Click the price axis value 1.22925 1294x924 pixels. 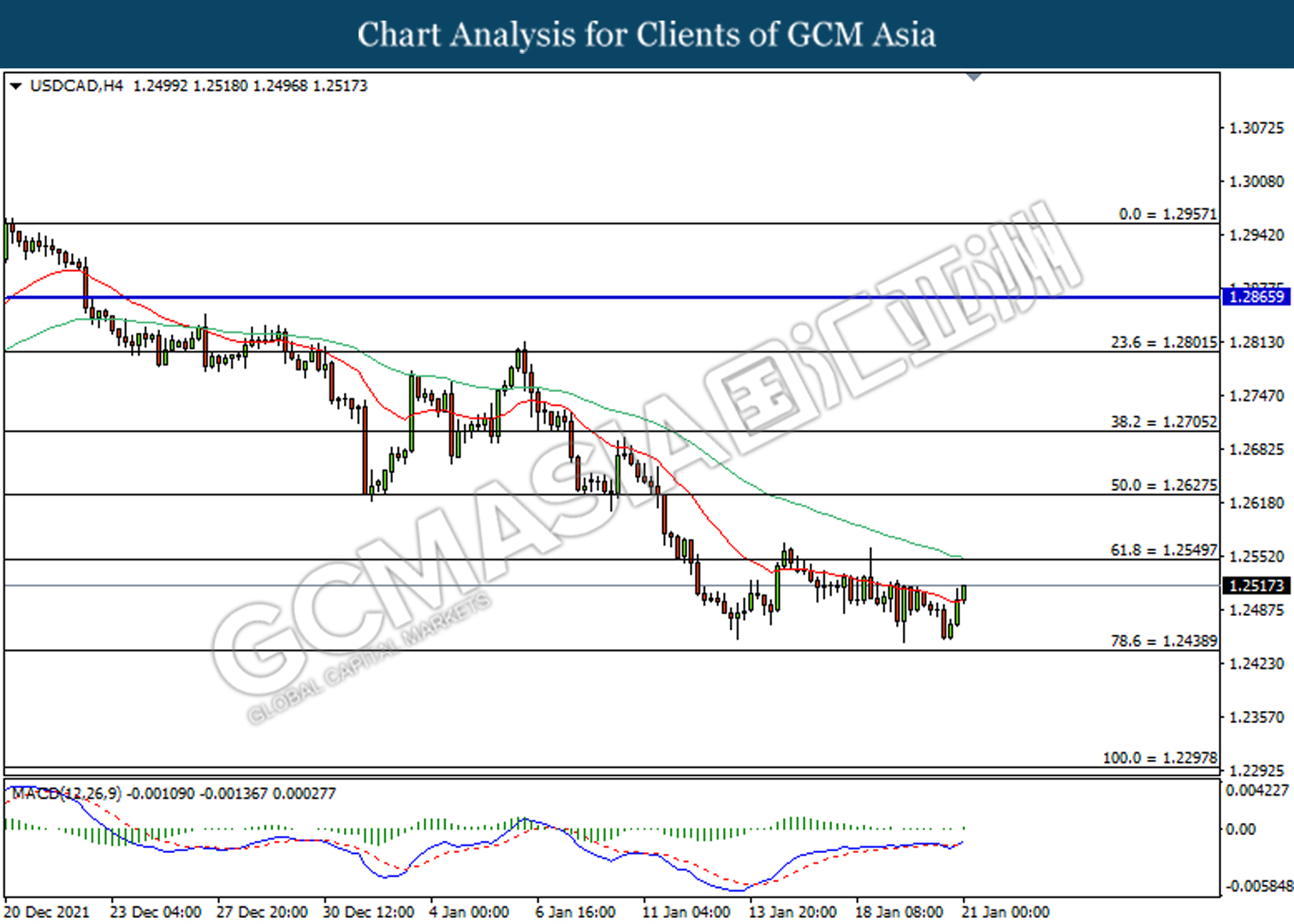click(x=1256, y=771)
